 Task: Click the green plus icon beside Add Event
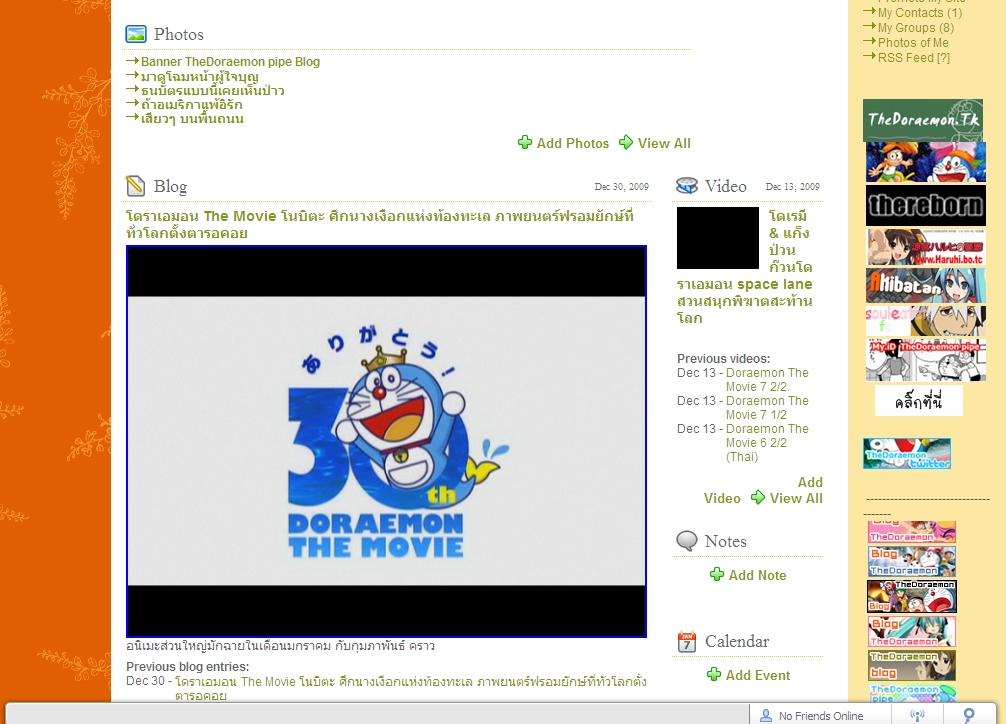tap(713, 675)
